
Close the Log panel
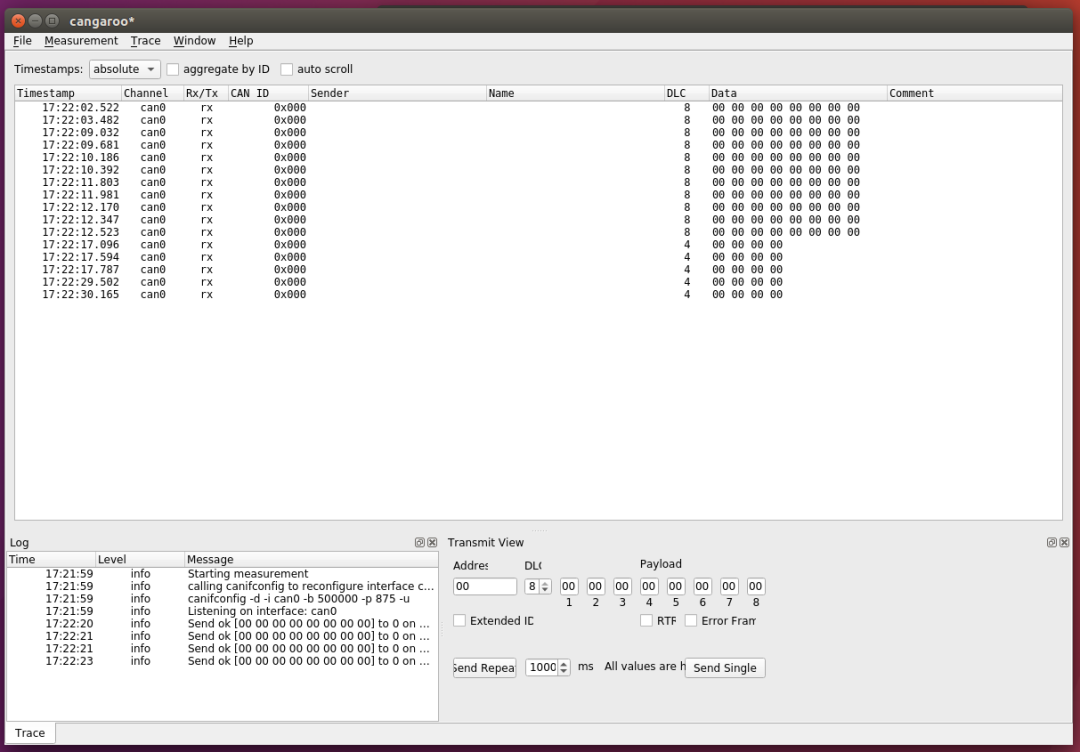point(431,542)
